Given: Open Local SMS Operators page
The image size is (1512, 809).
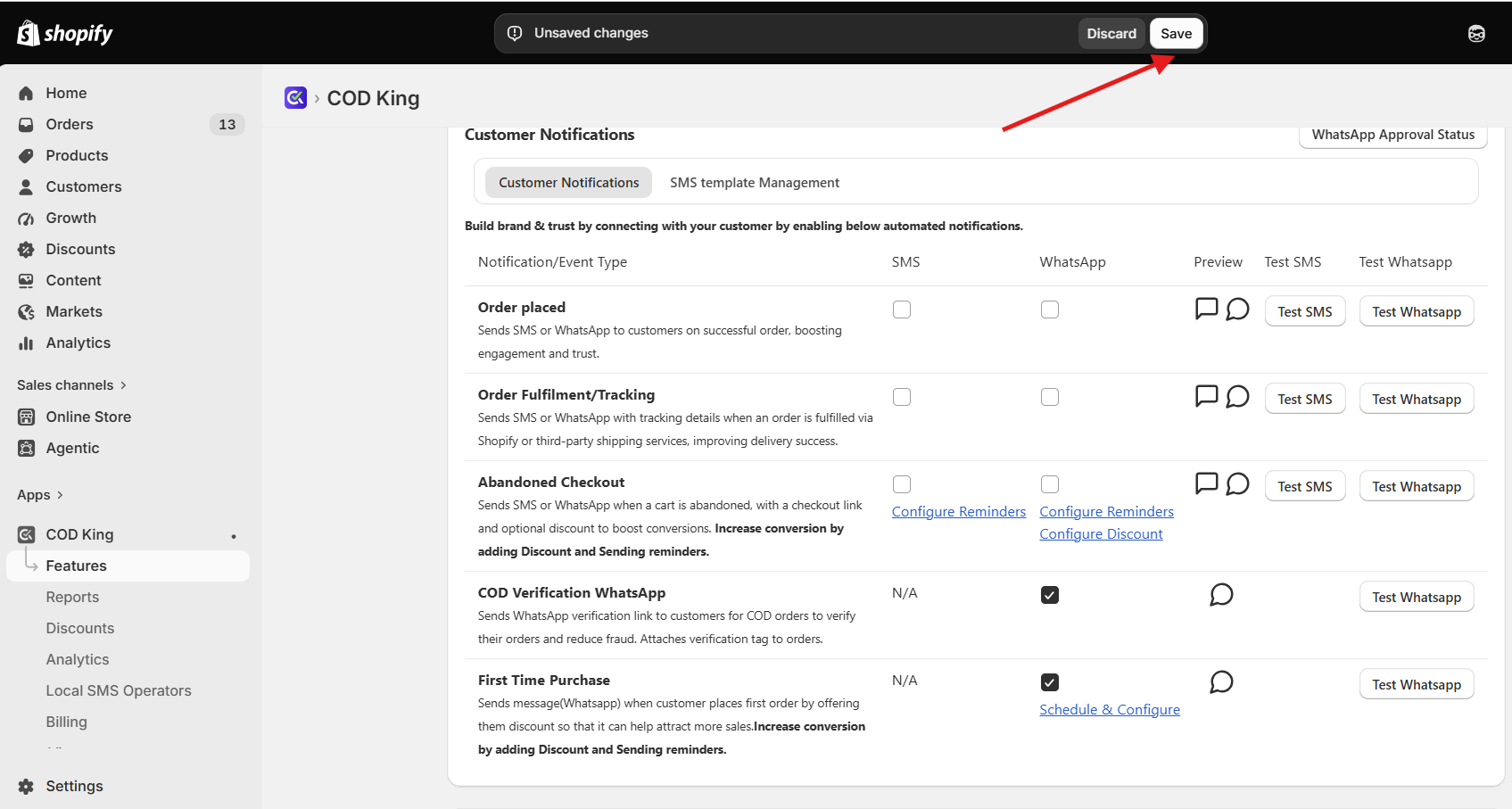Looking at the screenshot, I should click(x=119, y=690).
